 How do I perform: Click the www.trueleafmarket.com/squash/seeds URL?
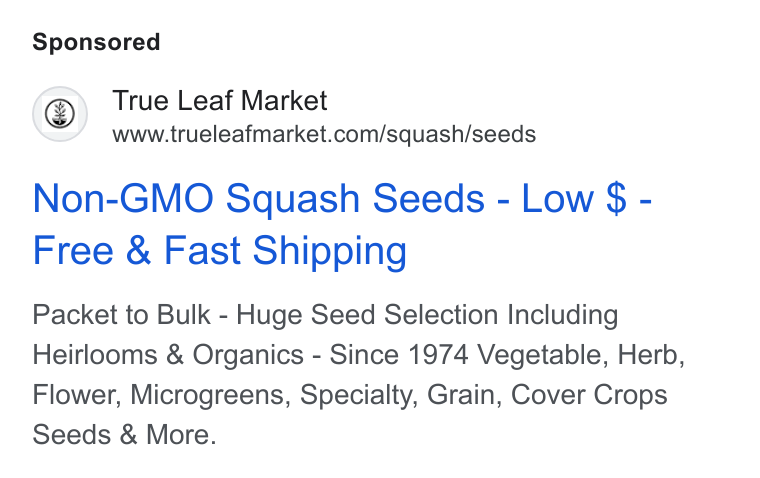coord(324,134)
